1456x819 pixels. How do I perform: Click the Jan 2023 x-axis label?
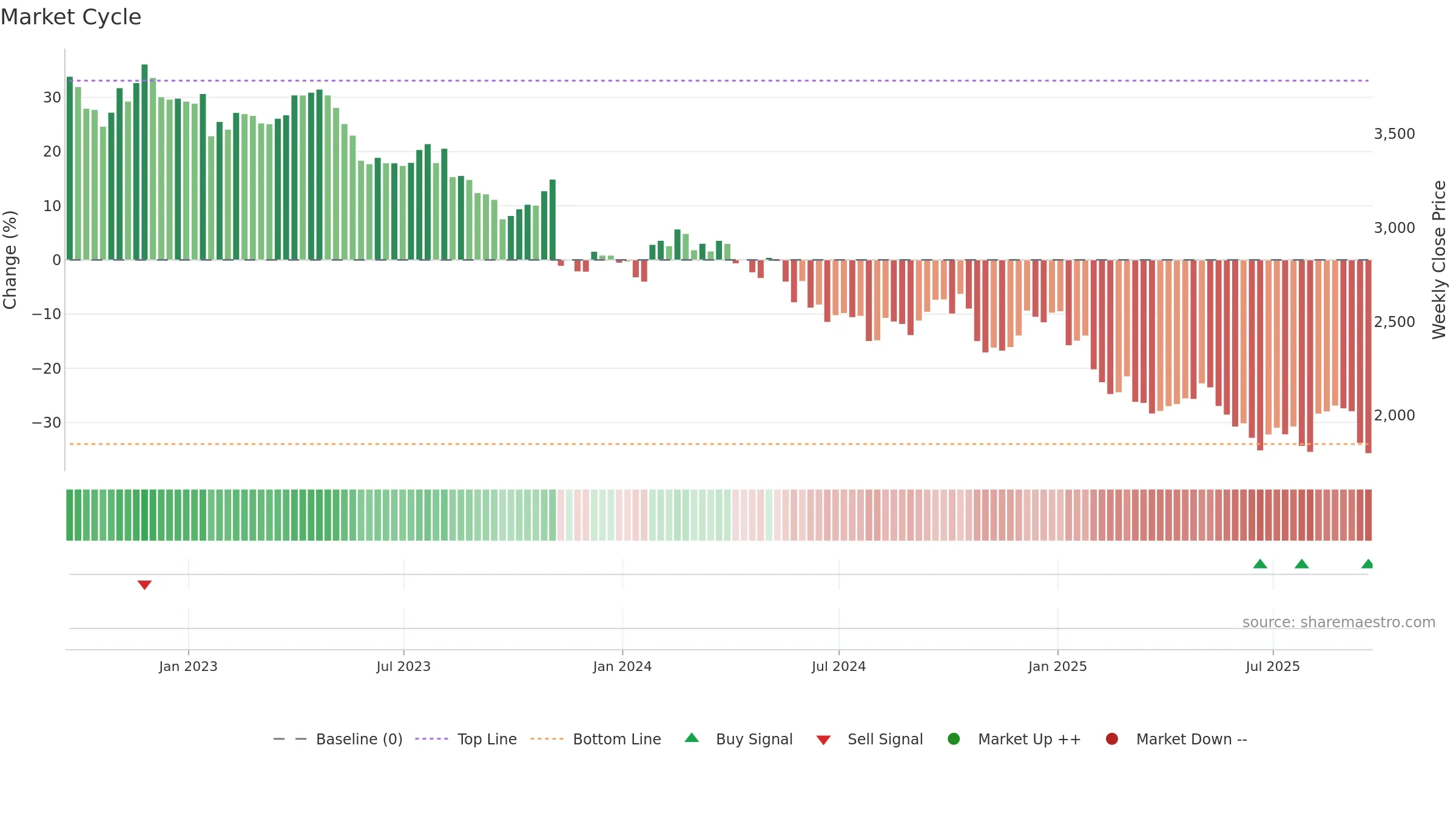point(188,667)
